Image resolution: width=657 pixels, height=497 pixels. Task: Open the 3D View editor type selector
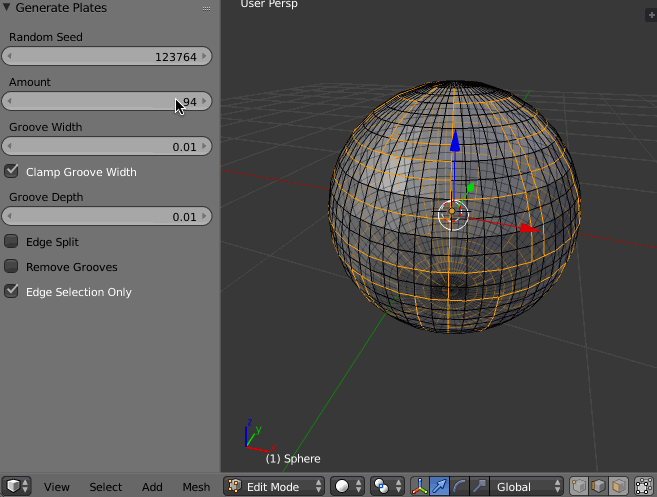tap(16, 487)
